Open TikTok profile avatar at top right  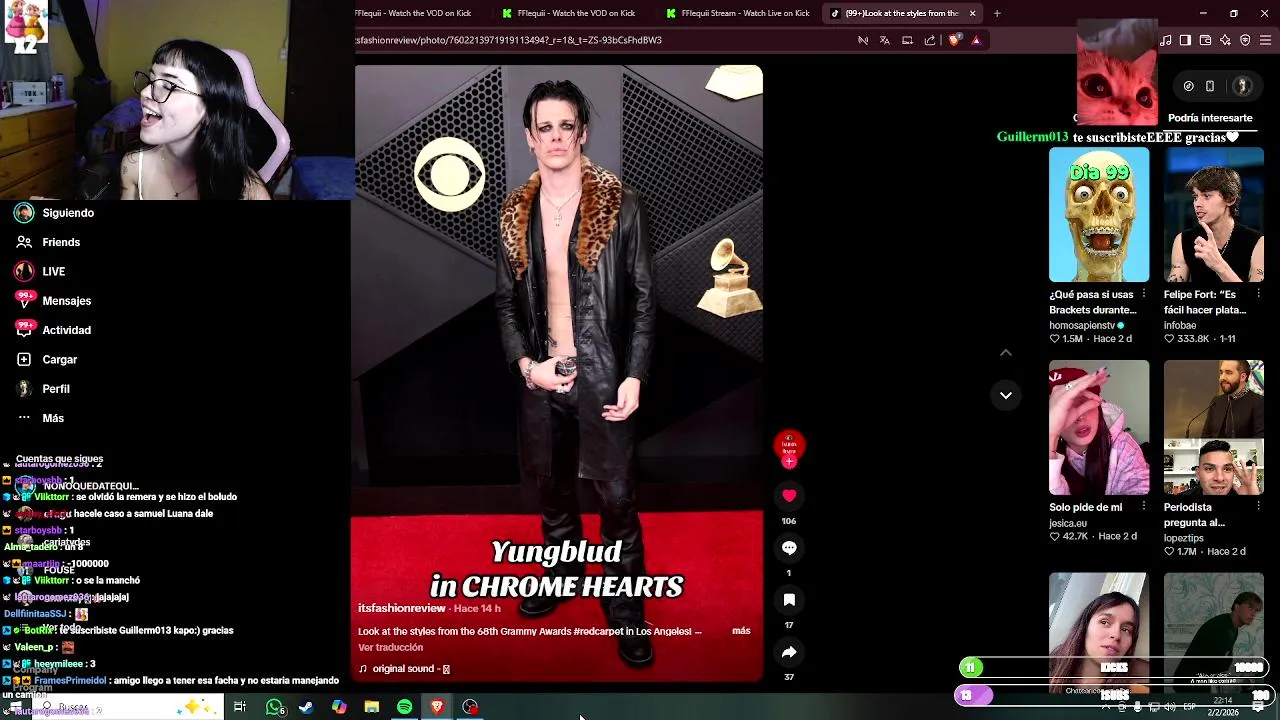coord(1242,86)
